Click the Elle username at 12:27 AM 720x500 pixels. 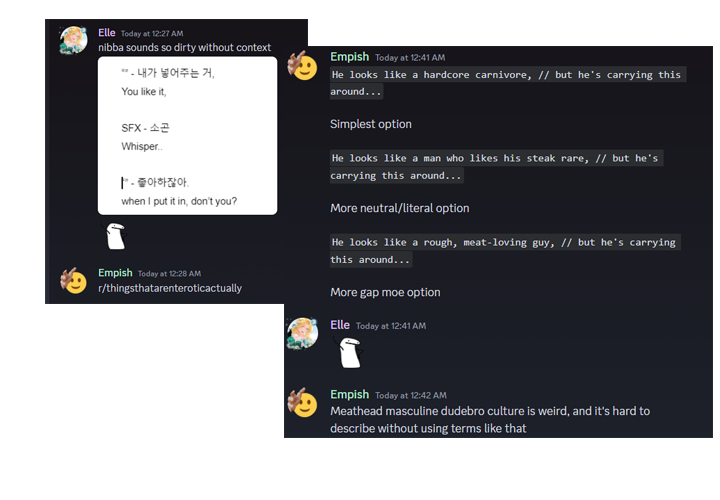(x=107, y=33)
